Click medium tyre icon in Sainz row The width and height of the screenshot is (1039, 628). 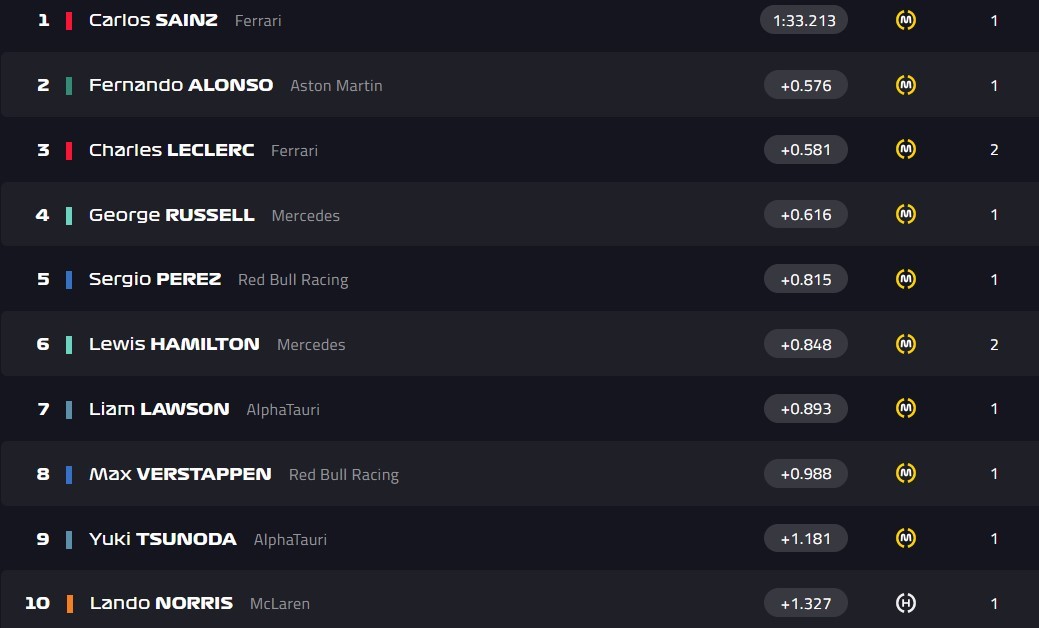(x=905, y=20)
